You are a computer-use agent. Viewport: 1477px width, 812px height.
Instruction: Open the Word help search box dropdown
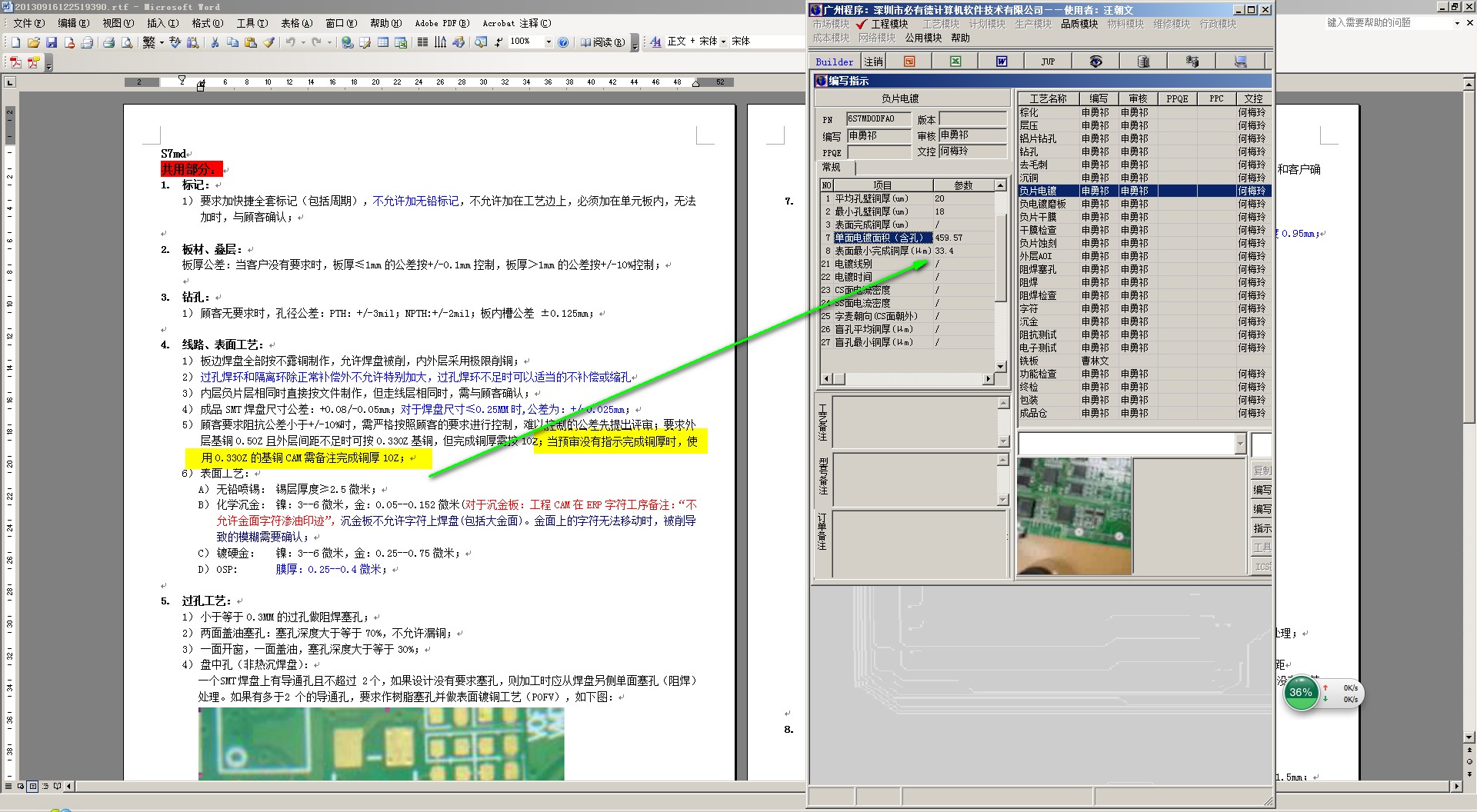point(1457,23)
